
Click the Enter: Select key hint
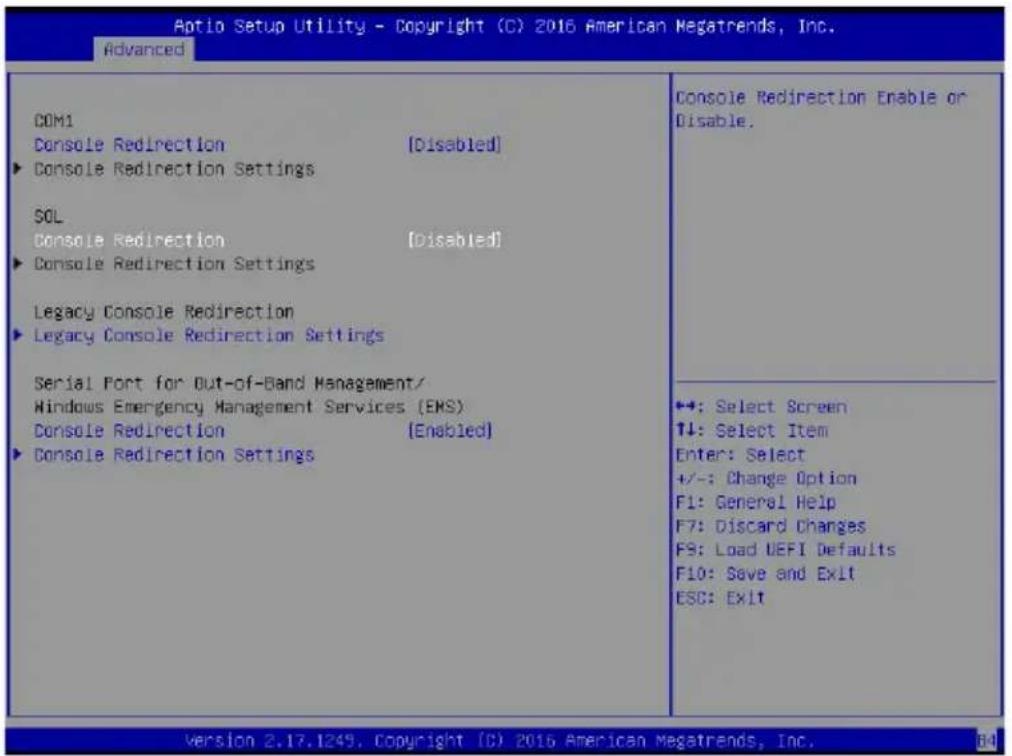pyautogui.click(x=740, y=455)
